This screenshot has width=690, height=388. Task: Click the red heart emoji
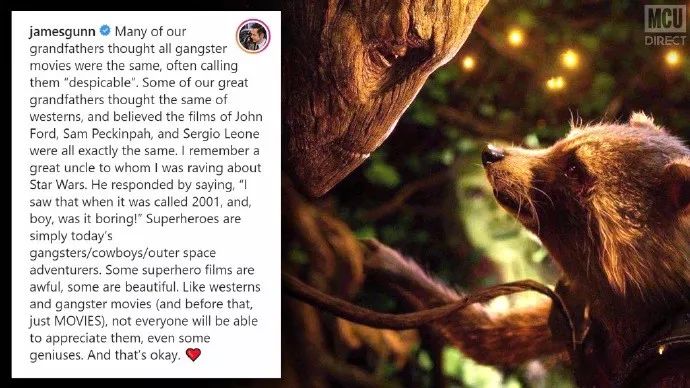click(193, 354)
